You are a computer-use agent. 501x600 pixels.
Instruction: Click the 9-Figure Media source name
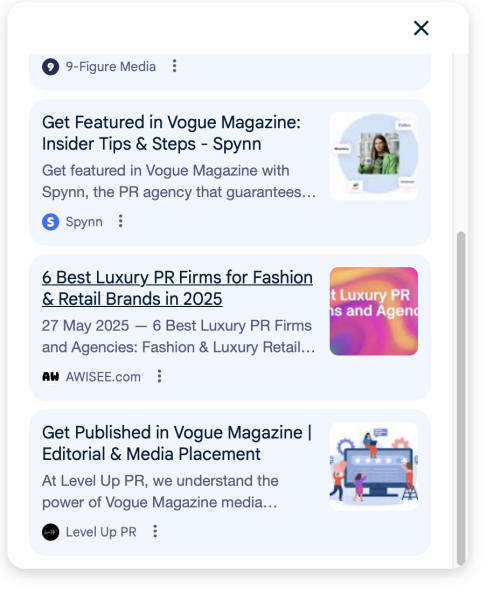coord(111,67)
